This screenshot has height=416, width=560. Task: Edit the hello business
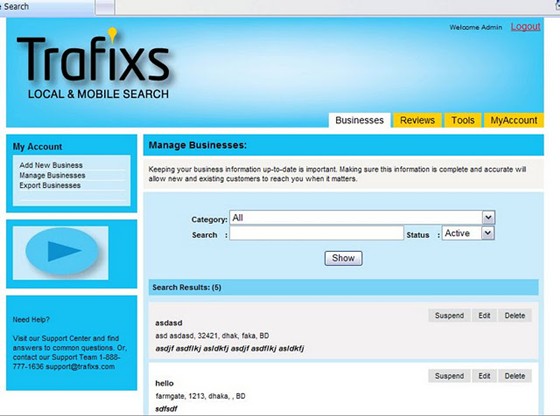(484, 376)
